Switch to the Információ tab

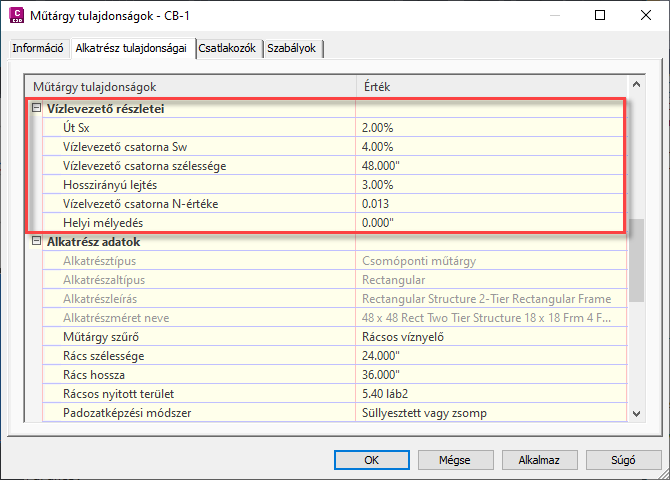(38, 48)
